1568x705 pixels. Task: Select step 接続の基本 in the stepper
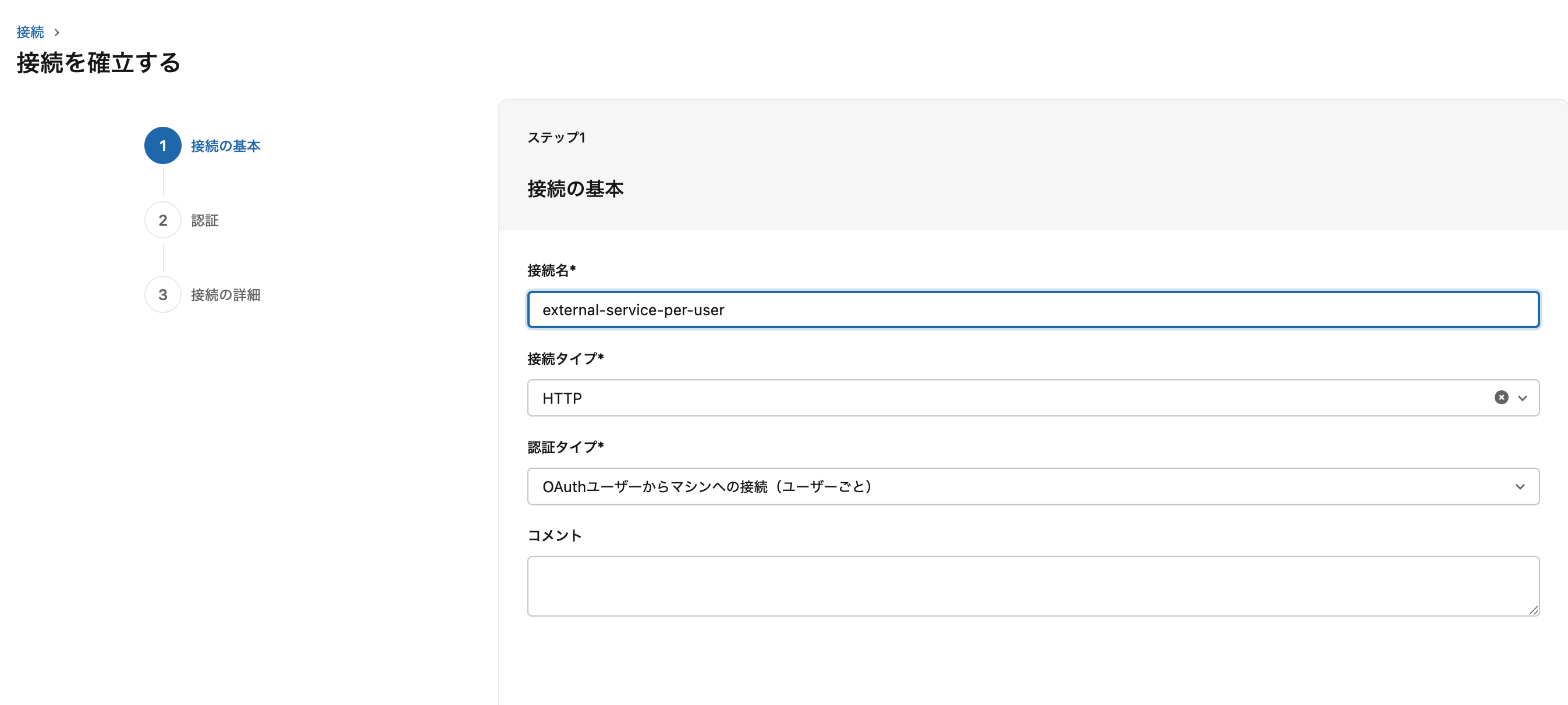click(225, 146)
